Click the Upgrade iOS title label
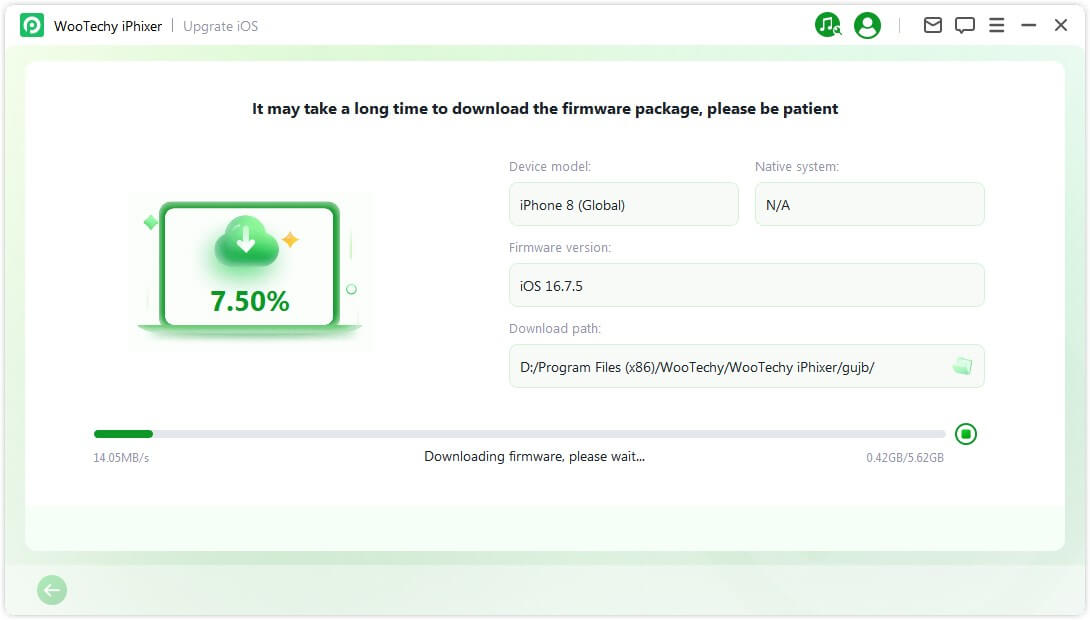Screen dimensions: 1090x620 pos(220,26)
